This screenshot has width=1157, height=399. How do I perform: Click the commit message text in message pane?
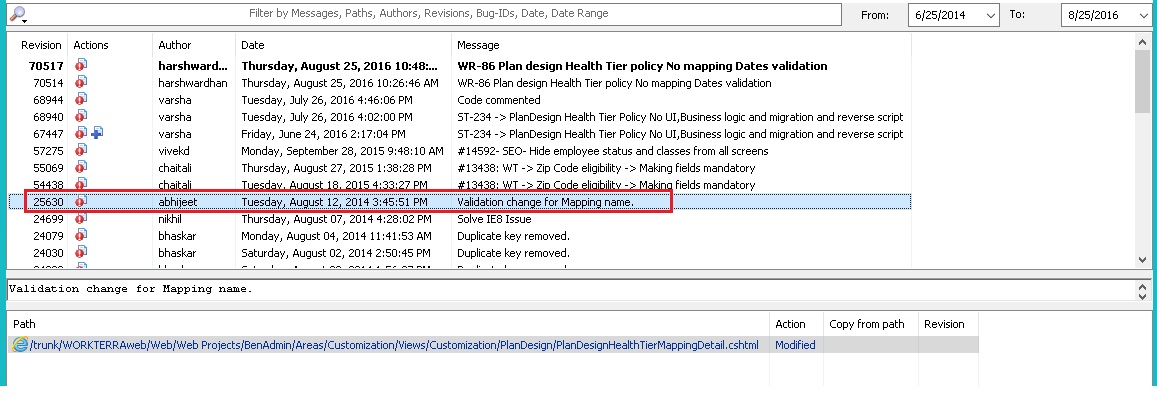pos(131,289)
